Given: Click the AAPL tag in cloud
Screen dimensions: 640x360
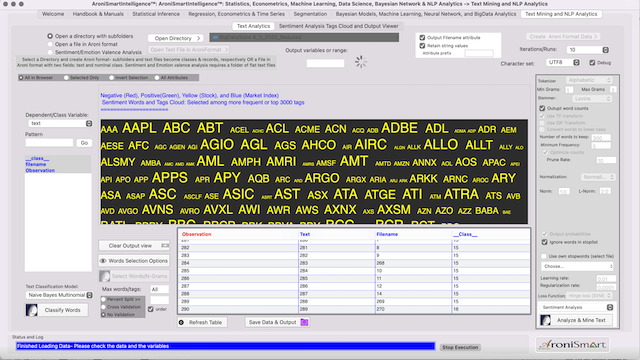Looking at the screenshot, I should pyautogui.click(x=139, y=128).
